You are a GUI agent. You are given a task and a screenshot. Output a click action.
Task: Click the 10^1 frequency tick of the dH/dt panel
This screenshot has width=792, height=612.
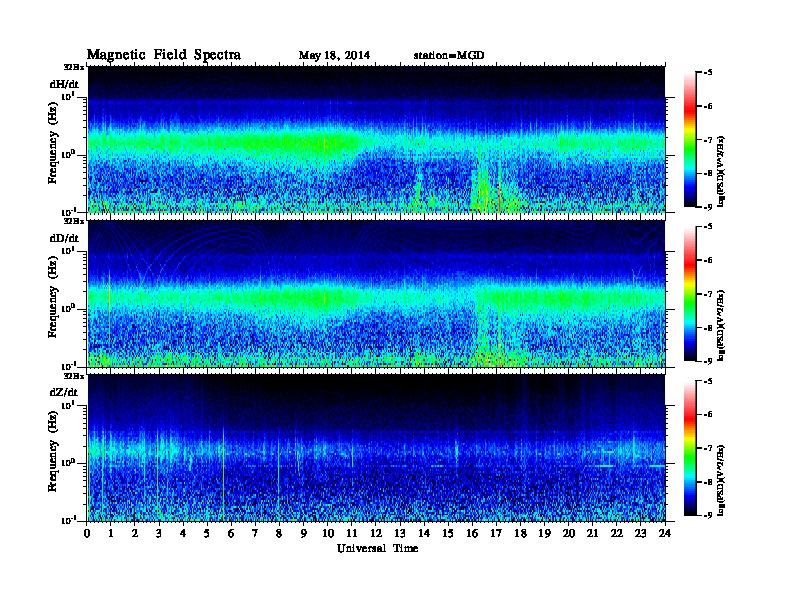(68, 97)
